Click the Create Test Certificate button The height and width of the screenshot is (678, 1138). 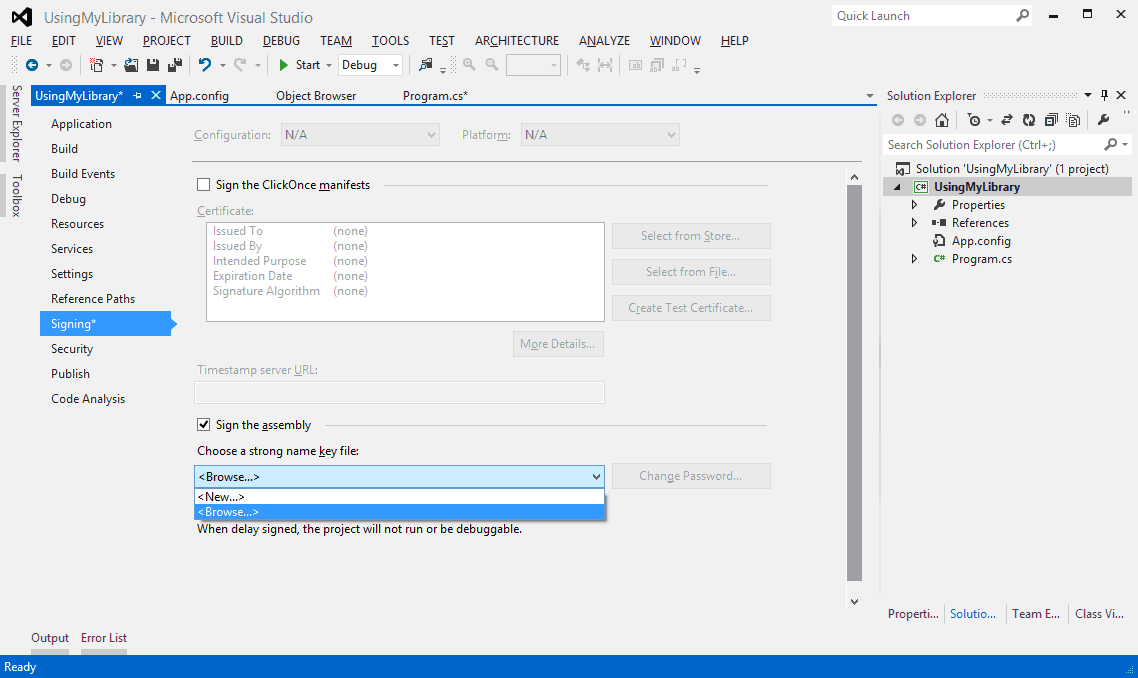pos(691,307)
